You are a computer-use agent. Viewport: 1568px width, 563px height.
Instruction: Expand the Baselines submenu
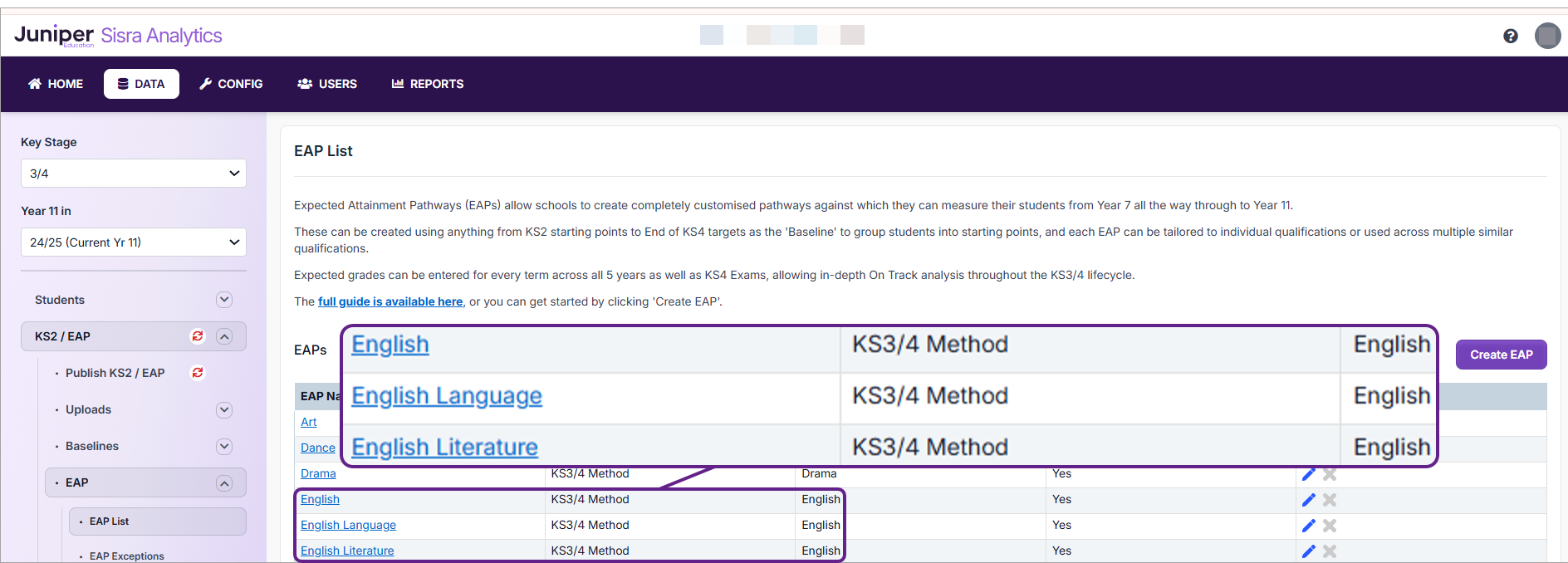click(223, 446)
